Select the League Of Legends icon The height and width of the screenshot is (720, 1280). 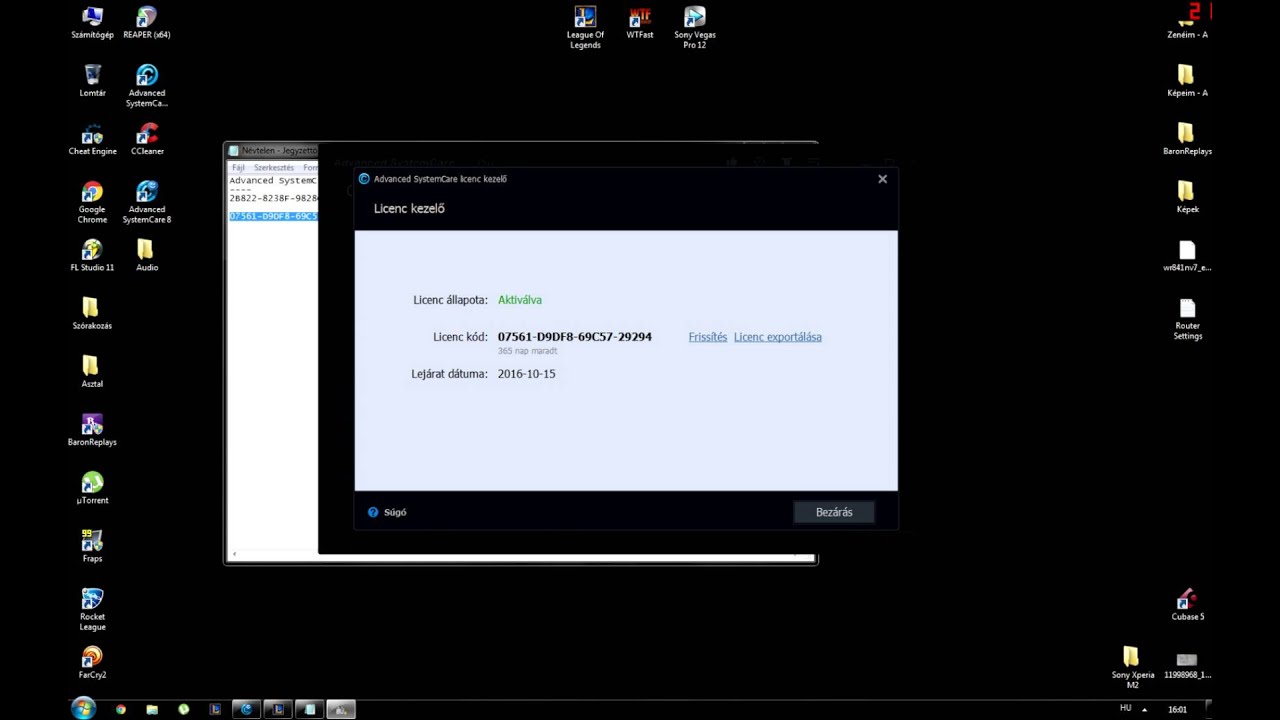[x=585, y=28]
